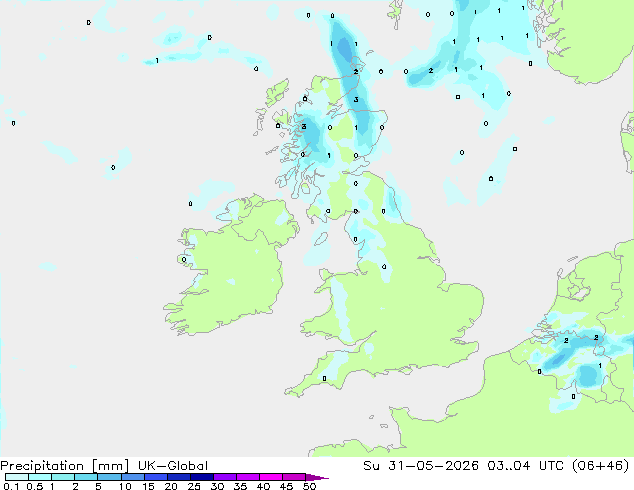
Task: Select the 0.5–1 mm legend color swatch
Action: [x=40, y=477]
